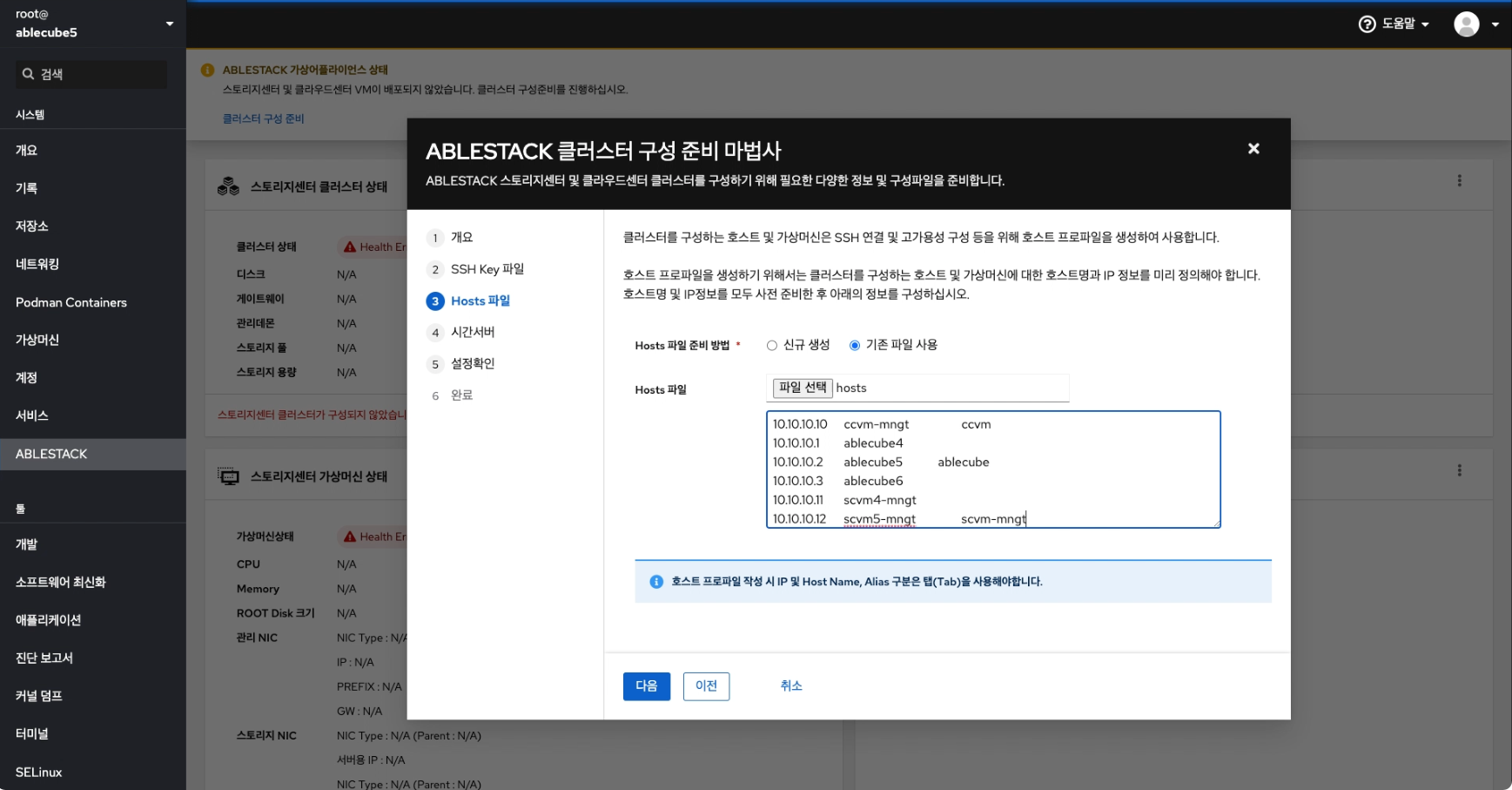Open the kebab menu on cluster status card
1512x790 pixels.
pos(1459,180)
